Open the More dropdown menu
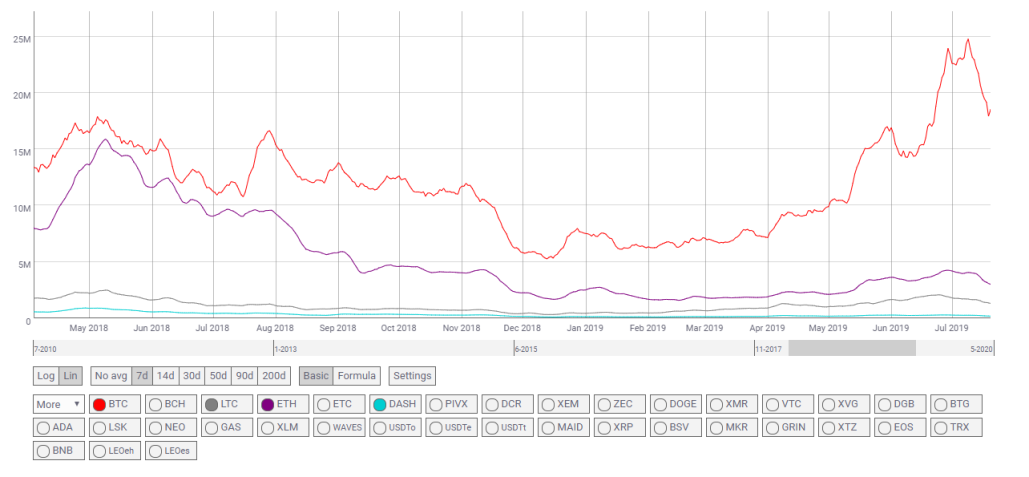 [58, 404]
